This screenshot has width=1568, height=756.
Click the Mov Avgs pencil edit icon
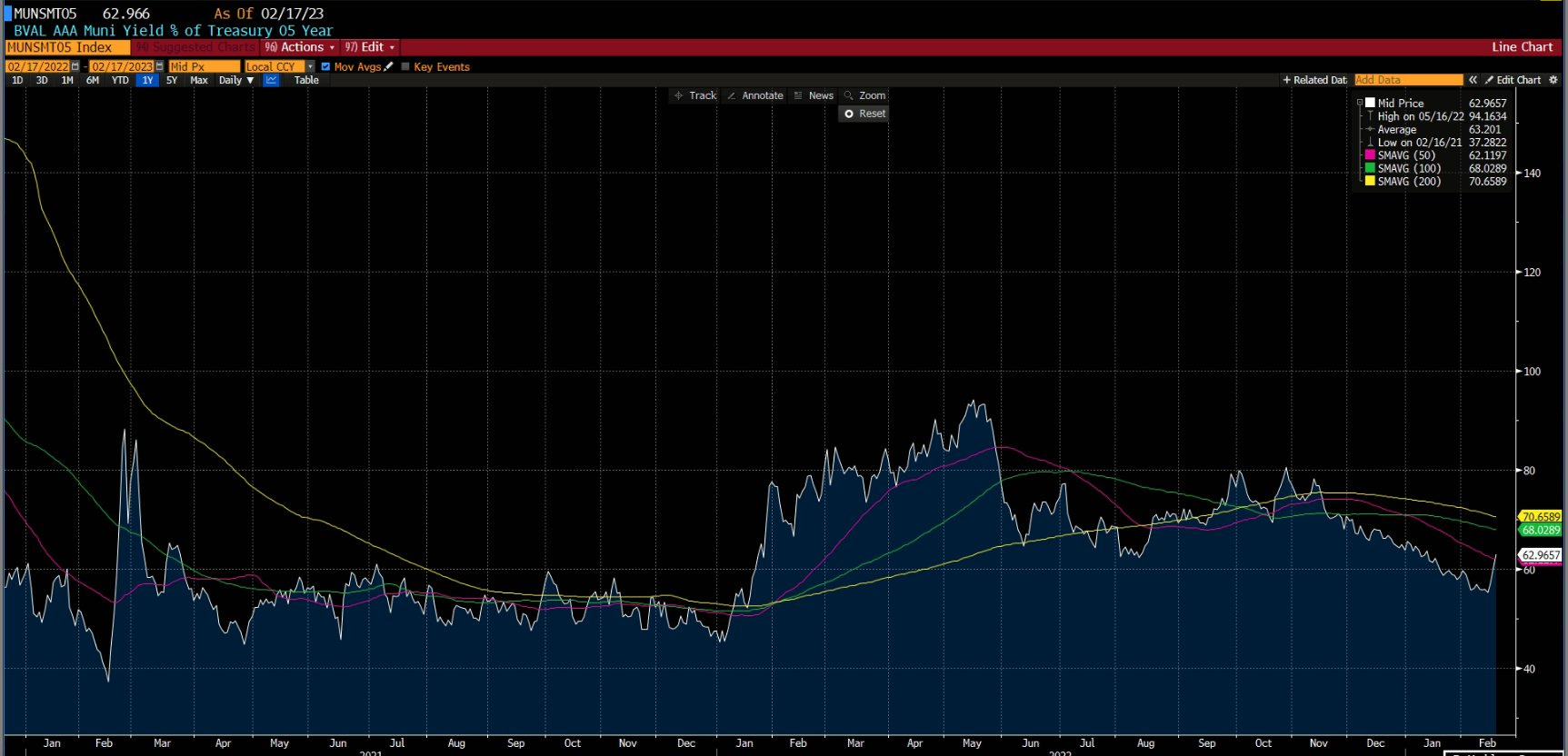tap(389, 66)
